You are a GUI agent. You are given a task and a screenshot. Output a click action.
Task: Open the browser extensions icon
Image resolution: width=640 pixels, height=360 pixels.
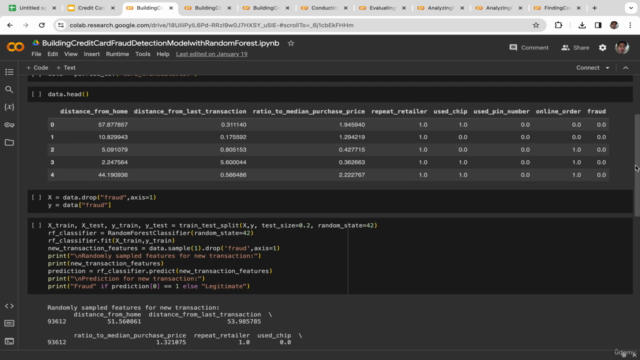point(558,25)
